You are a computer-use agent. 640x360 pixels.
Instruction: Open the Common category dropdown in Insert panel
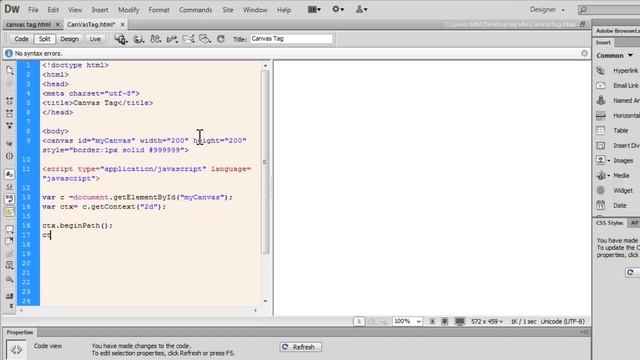[614, 56]
